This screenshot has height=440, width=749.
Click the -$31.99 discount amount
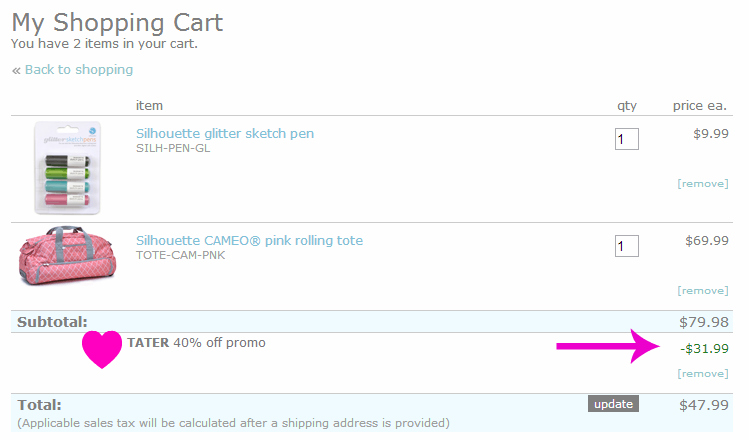(x=705, y=349)
